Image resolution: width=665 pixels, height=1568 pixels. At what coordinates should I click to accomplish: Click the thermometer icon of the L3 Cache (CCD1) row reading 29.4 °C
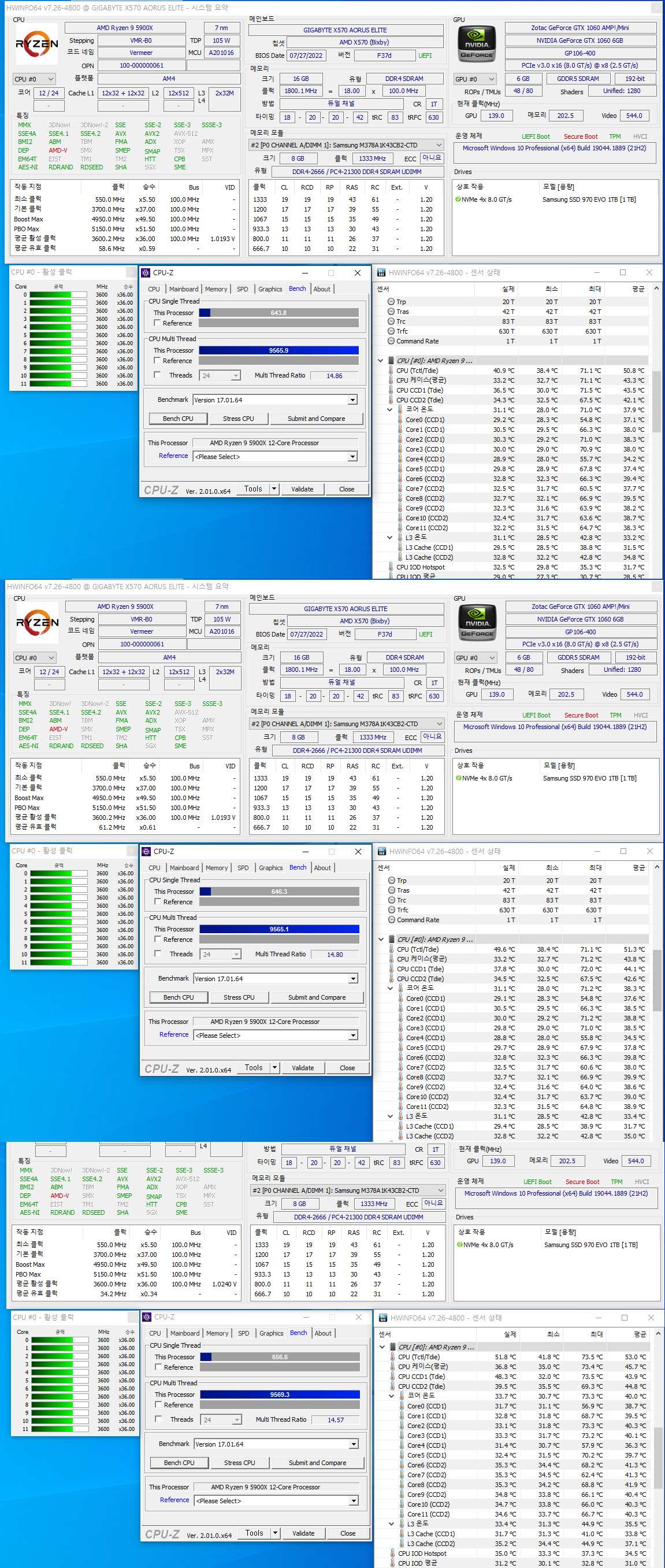coord(401,1126)
